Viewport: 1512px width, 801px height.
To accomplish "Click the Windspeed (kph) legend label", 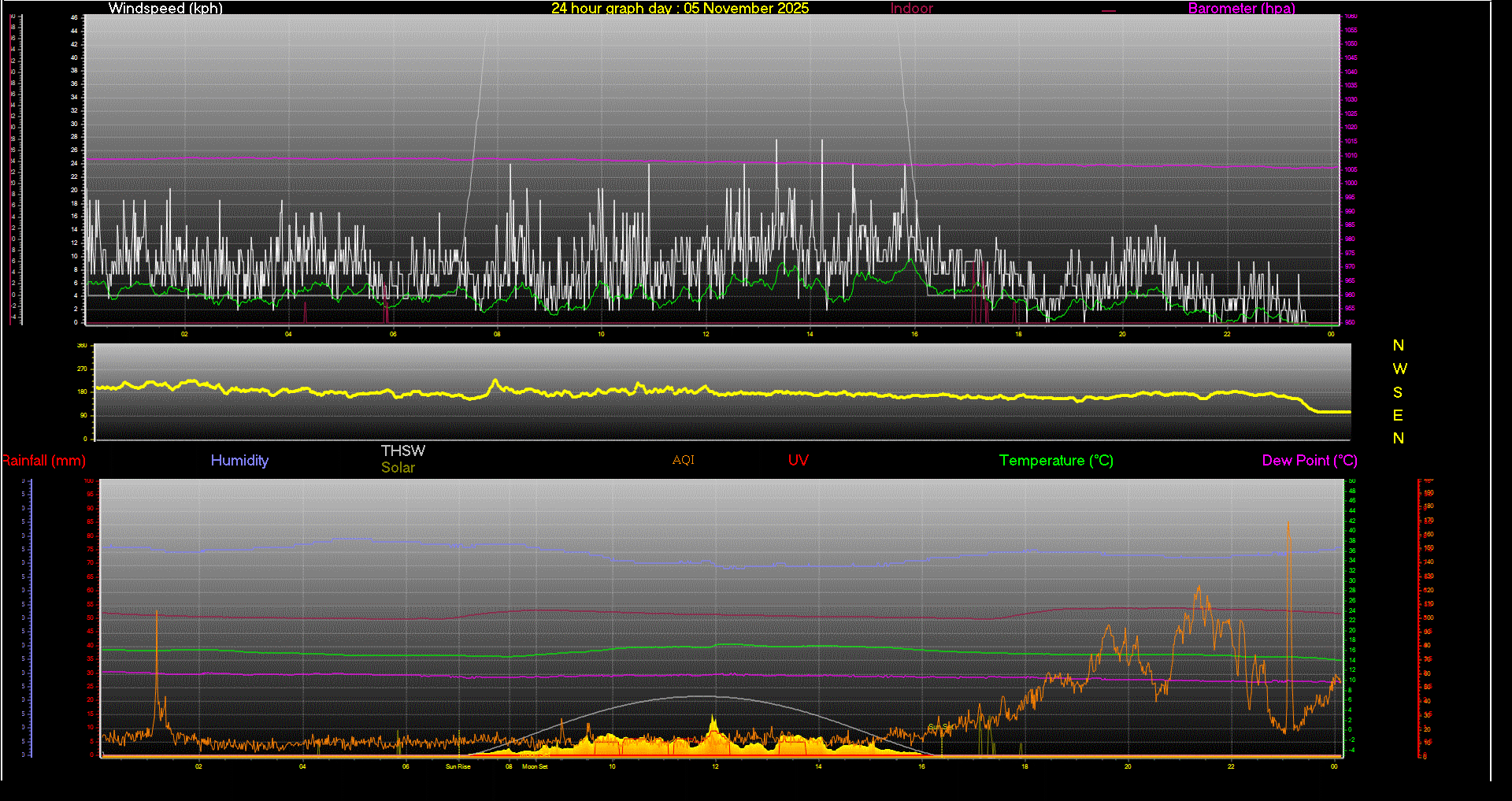I will coord(165,9).
